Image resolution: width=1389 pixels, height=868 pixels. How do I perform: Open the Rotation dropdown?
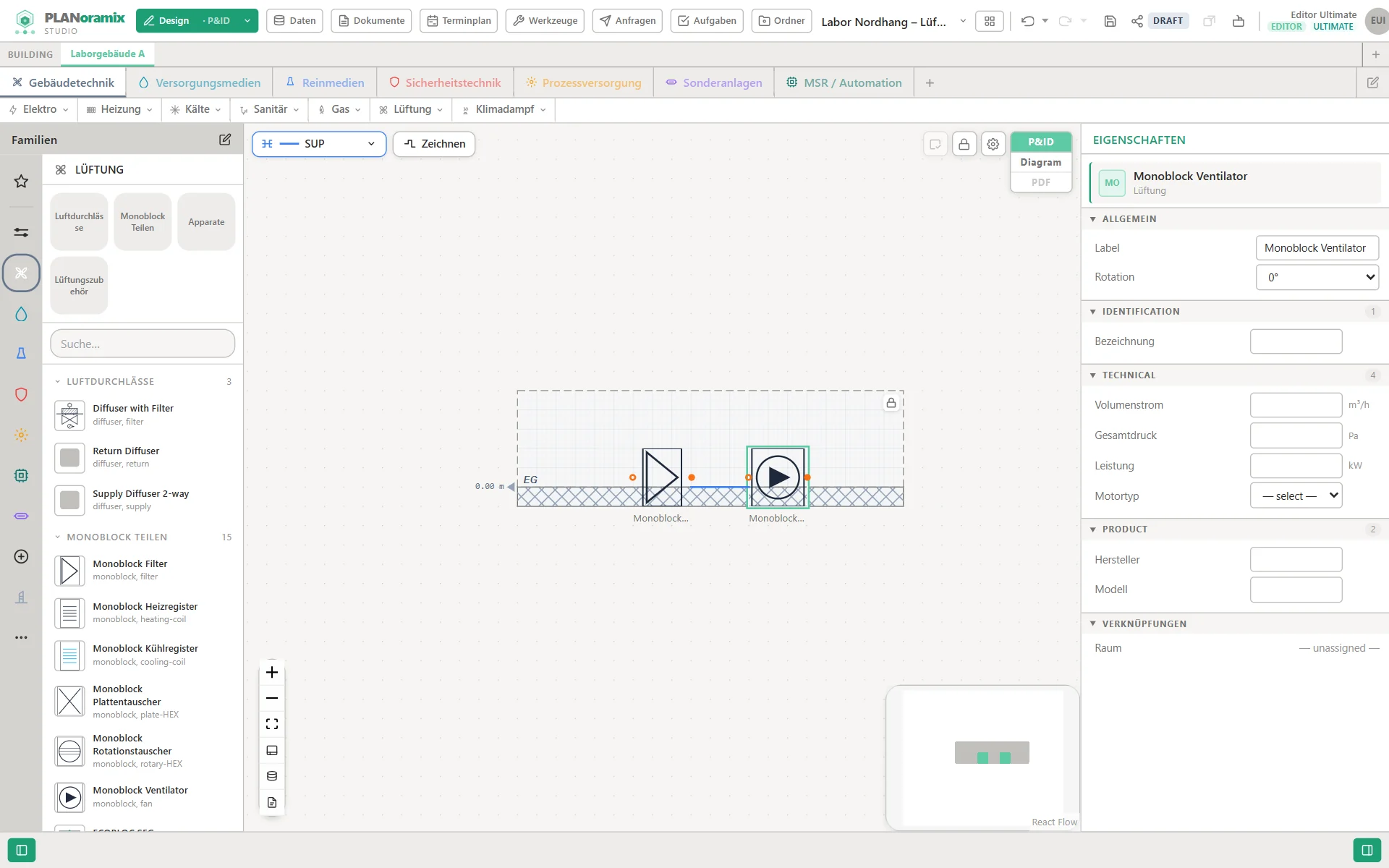click(x=1317, y=277)
